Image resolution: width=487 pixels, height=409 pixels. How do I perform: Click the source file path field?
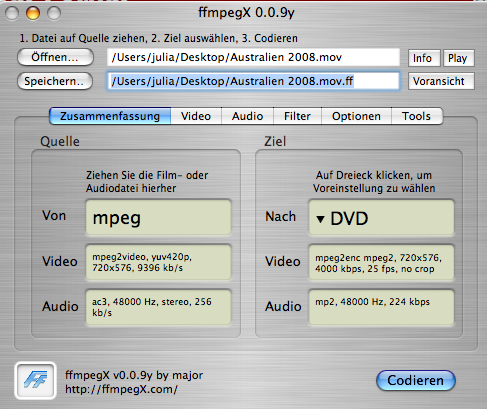253,57
